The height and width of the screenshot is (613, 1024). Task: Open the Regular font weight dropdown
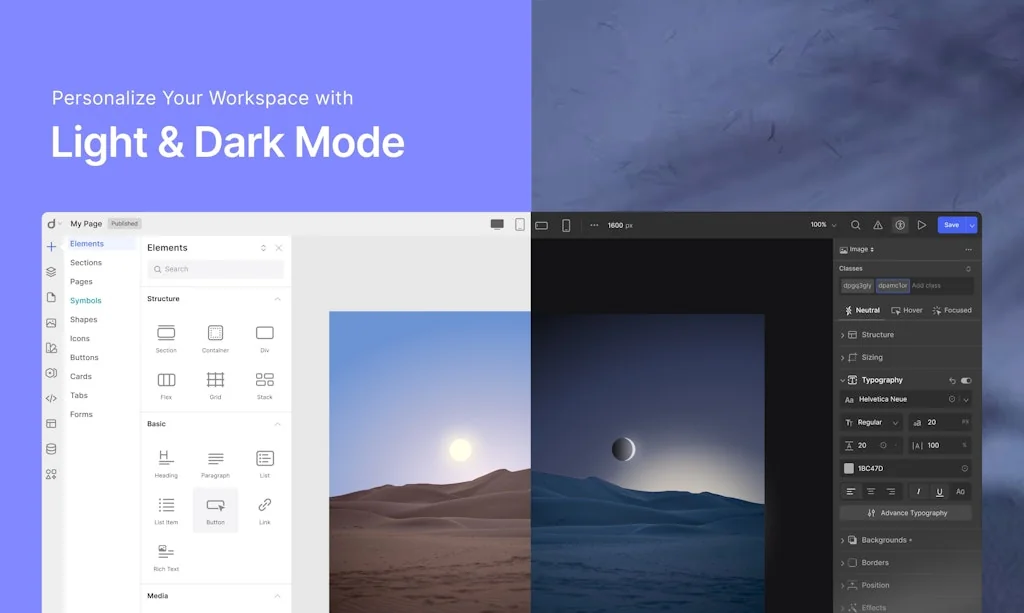point(872,423)
